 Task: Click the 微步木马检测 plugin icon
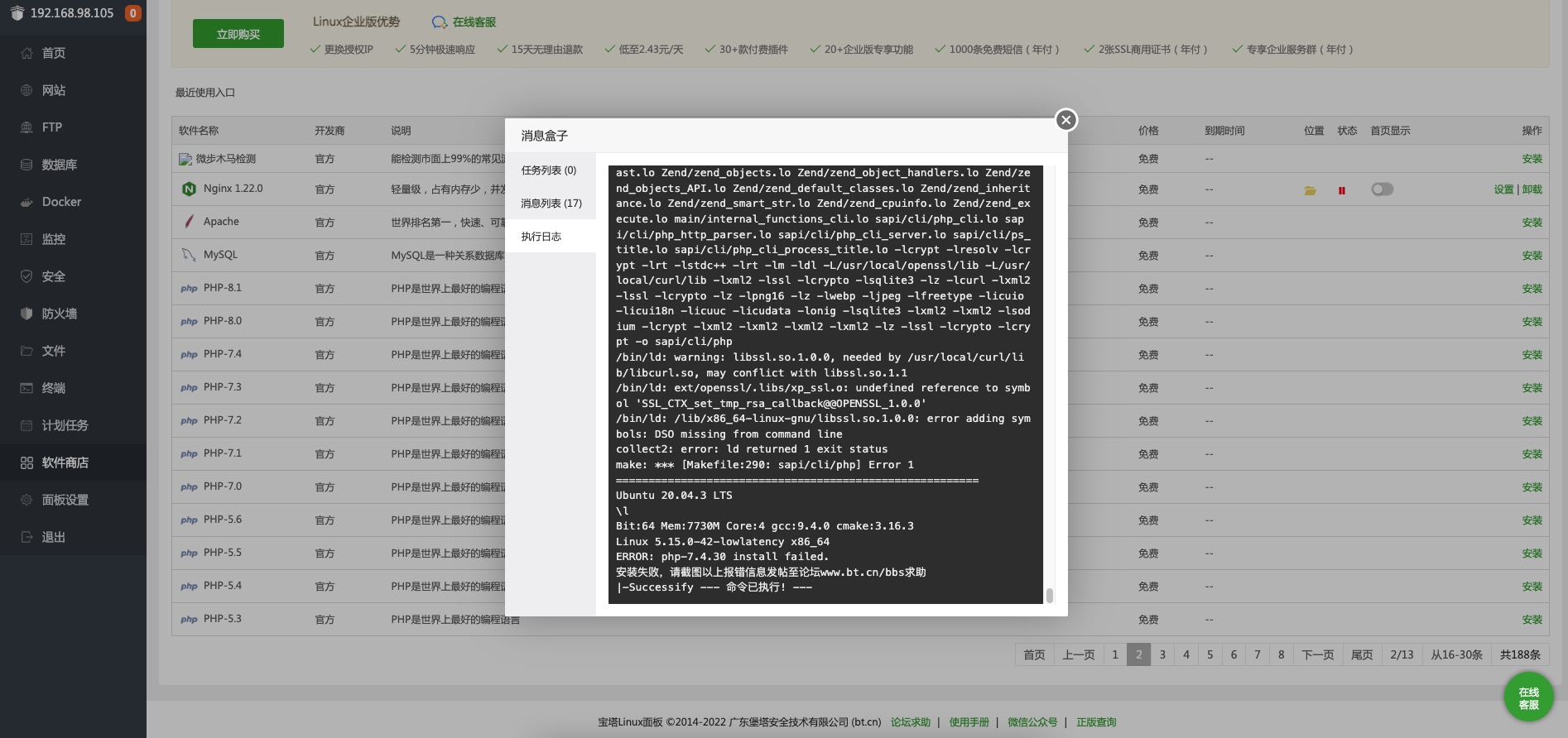pyautogui.click(x=185, y=159)
